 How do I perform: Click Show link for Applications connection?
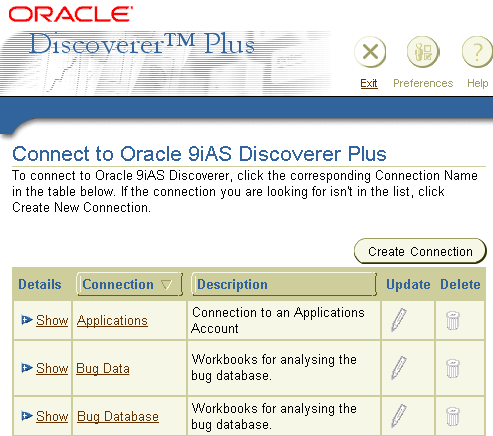click(x=52, y=320)
